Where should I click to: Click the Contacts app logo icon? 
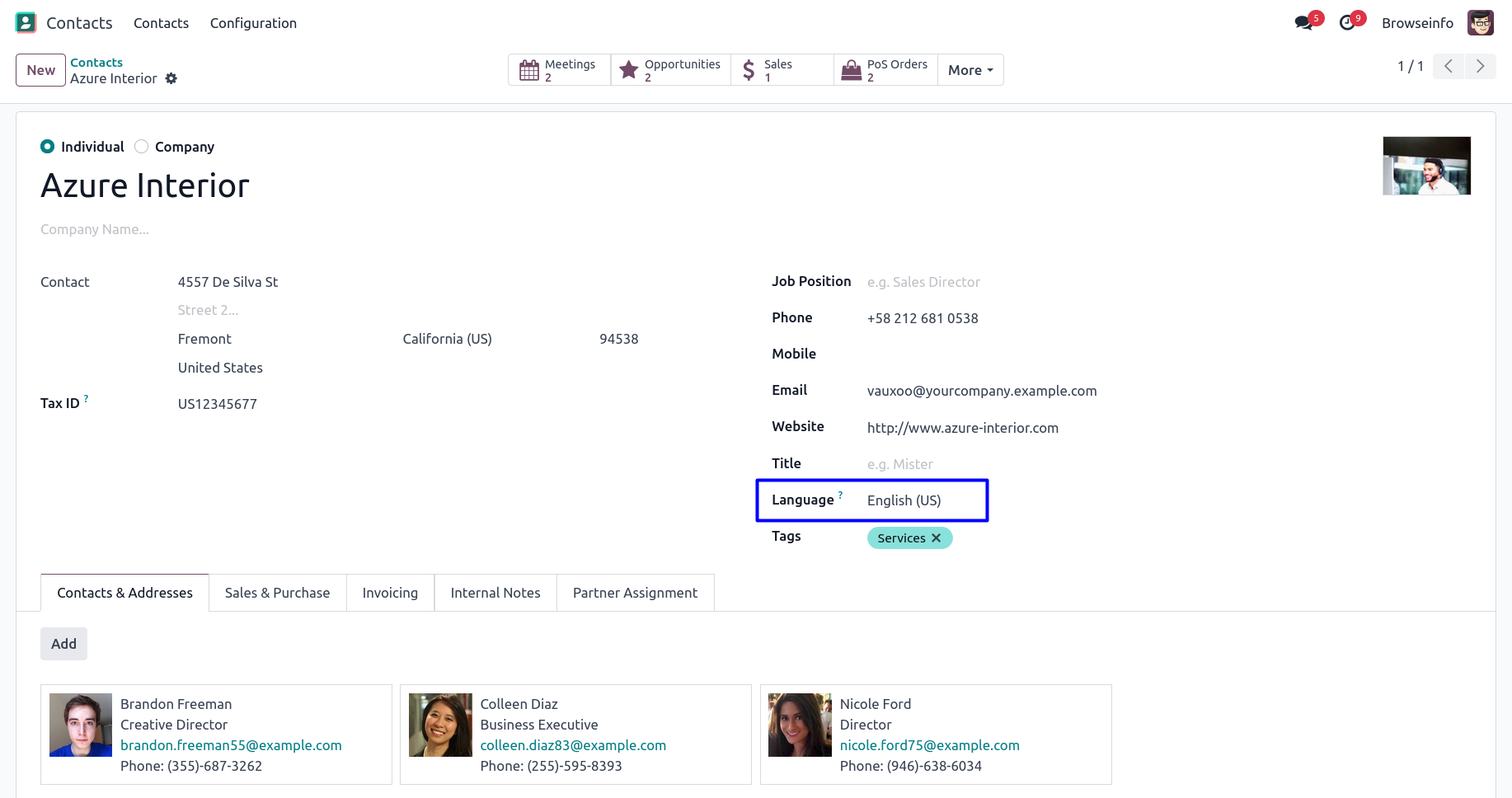(26, 23)
